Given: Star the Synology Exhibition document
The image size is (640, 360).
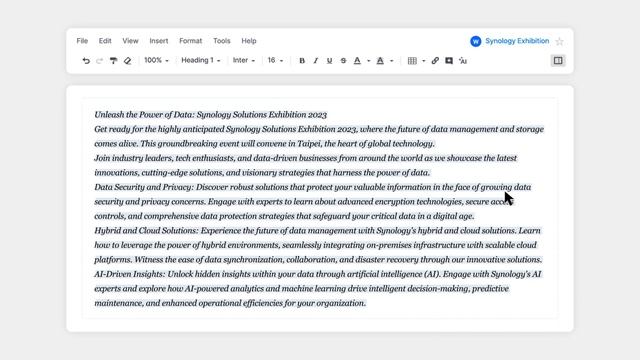Looking at the screenshot, I should (x=560, y=41).
